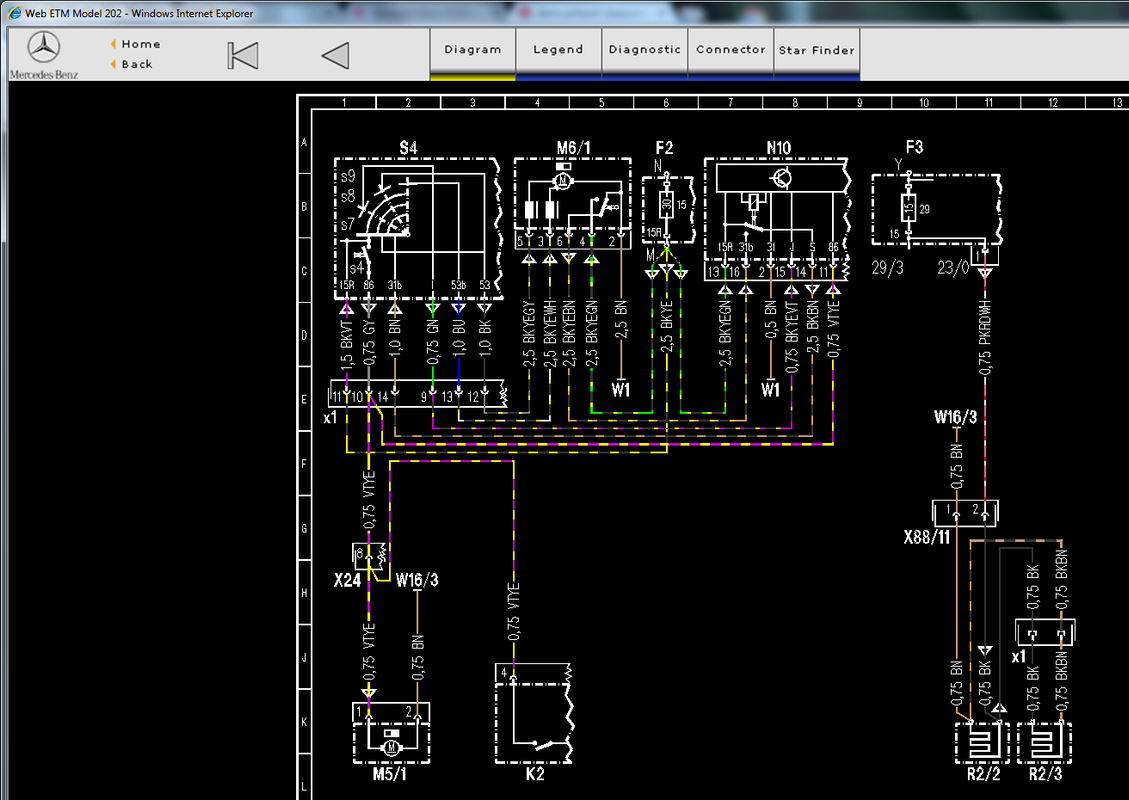
Task: Select the F2 fuse symbol
Action: [x=668, y=209]
